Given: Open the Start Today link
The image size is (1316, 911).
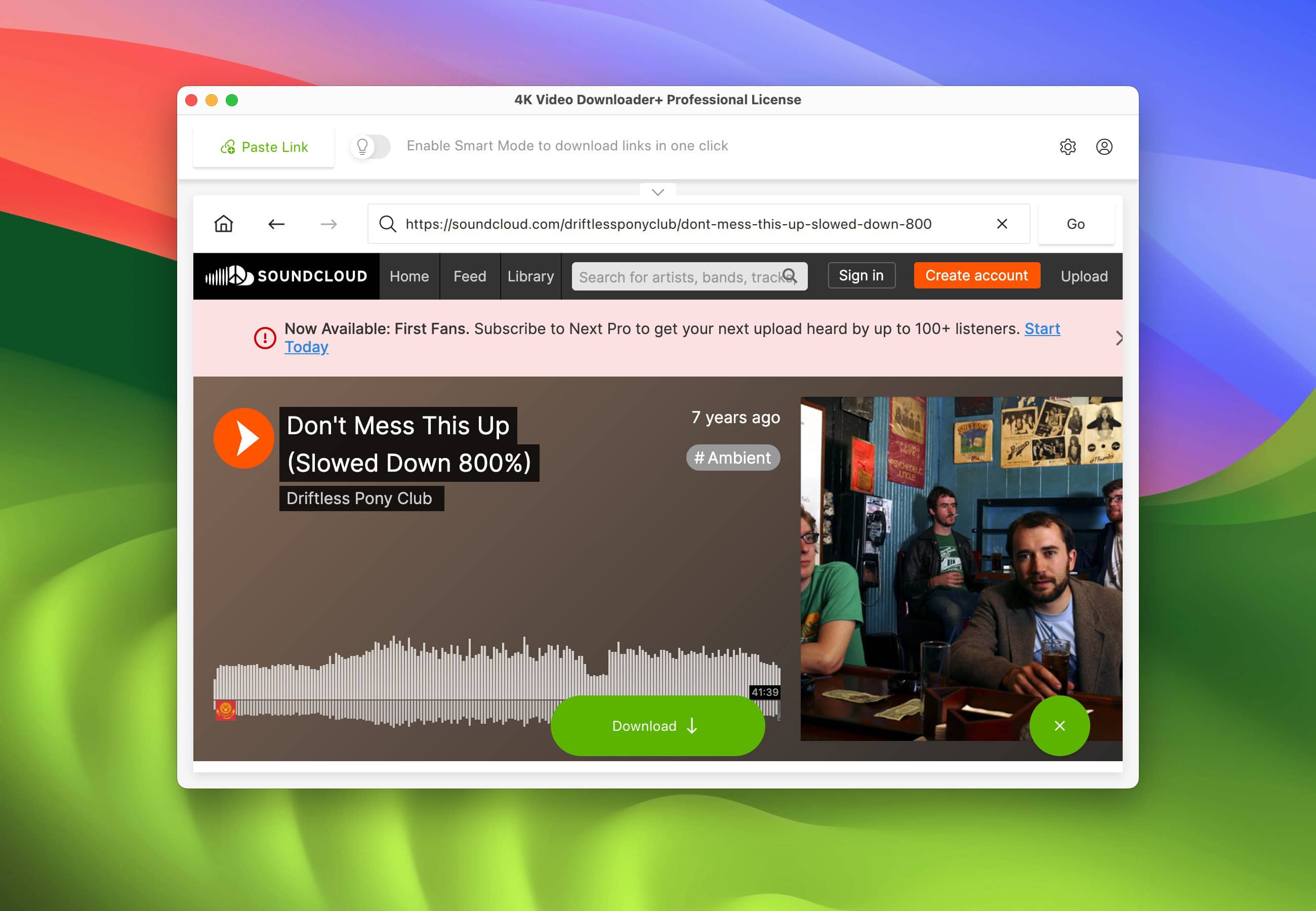Looking at the screenshot, I should pyautogui.click(x=1042, y=329).
